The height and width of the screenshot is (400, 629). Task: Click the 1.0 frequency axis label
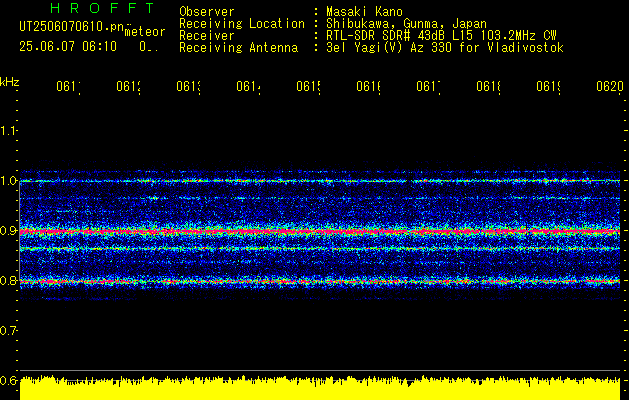tap(8, 181)
